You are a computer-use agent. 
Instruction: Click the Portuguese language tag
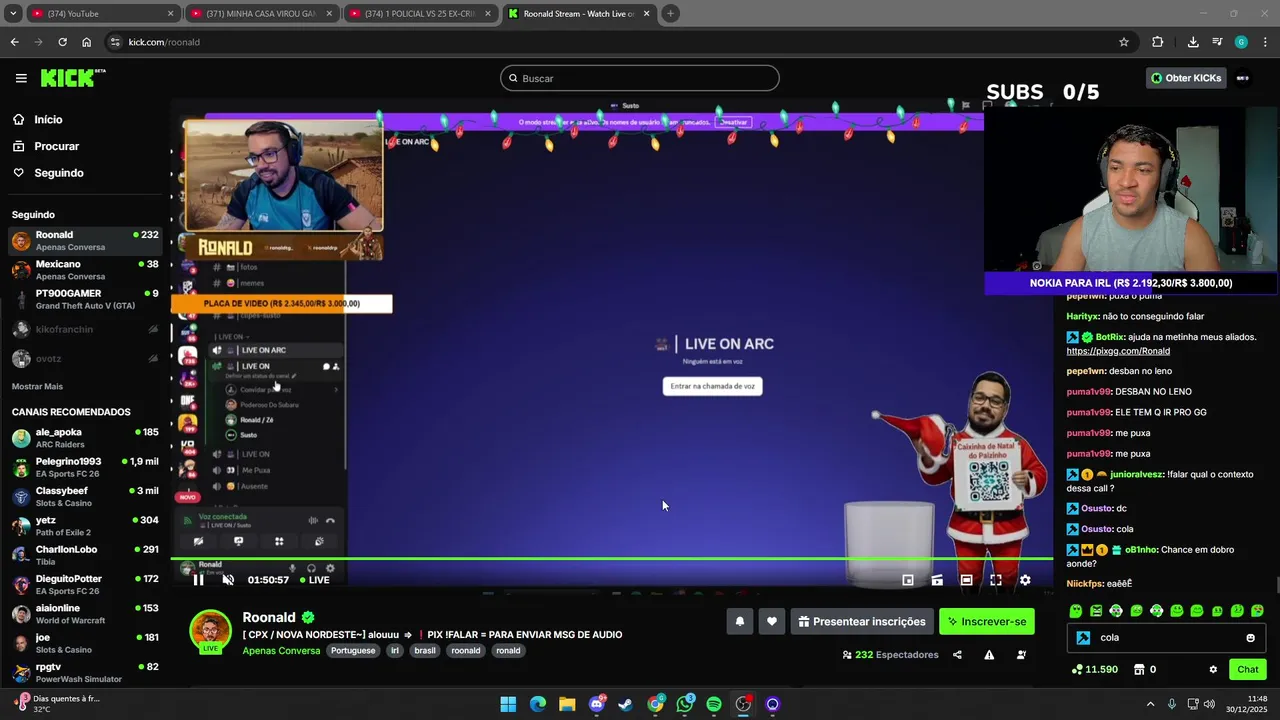click(353, 650)
